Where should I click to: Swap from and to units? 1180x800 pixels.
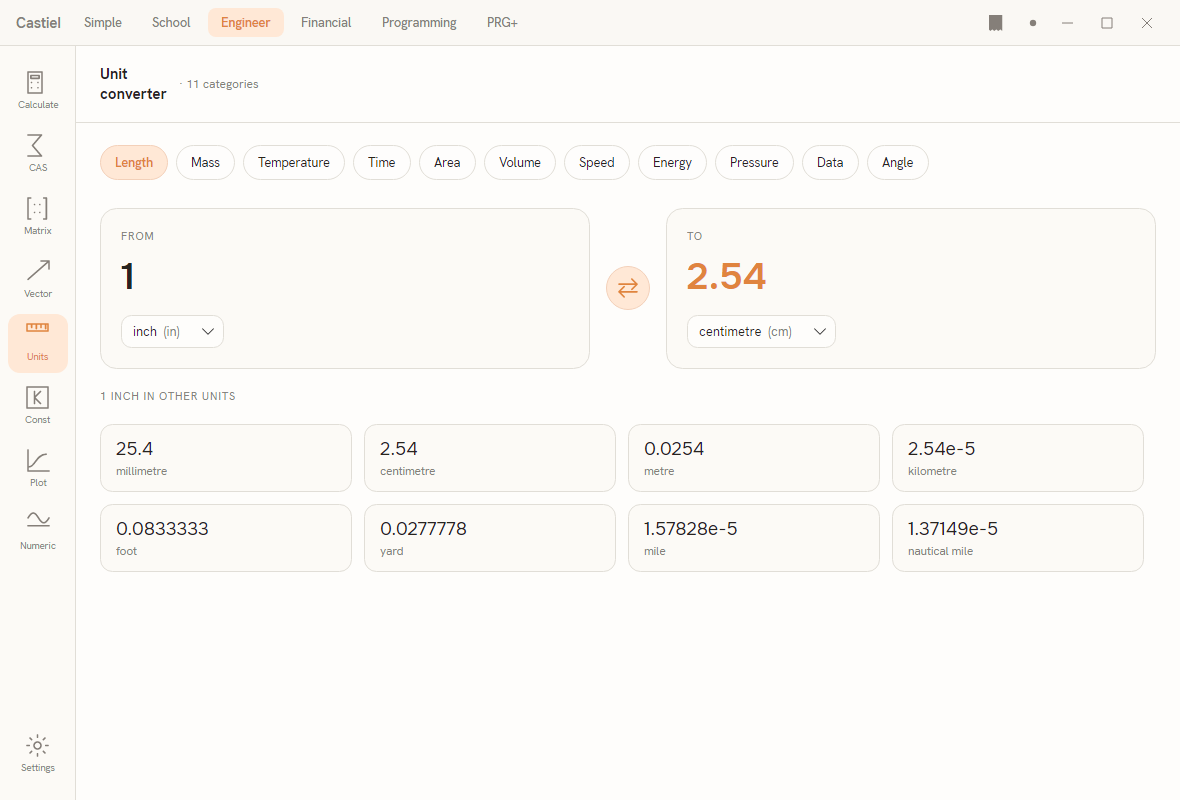pos(628,288)
